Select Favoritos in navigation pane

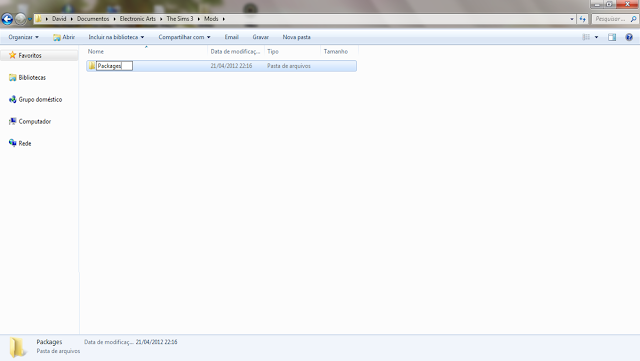[x=30, y=56]
